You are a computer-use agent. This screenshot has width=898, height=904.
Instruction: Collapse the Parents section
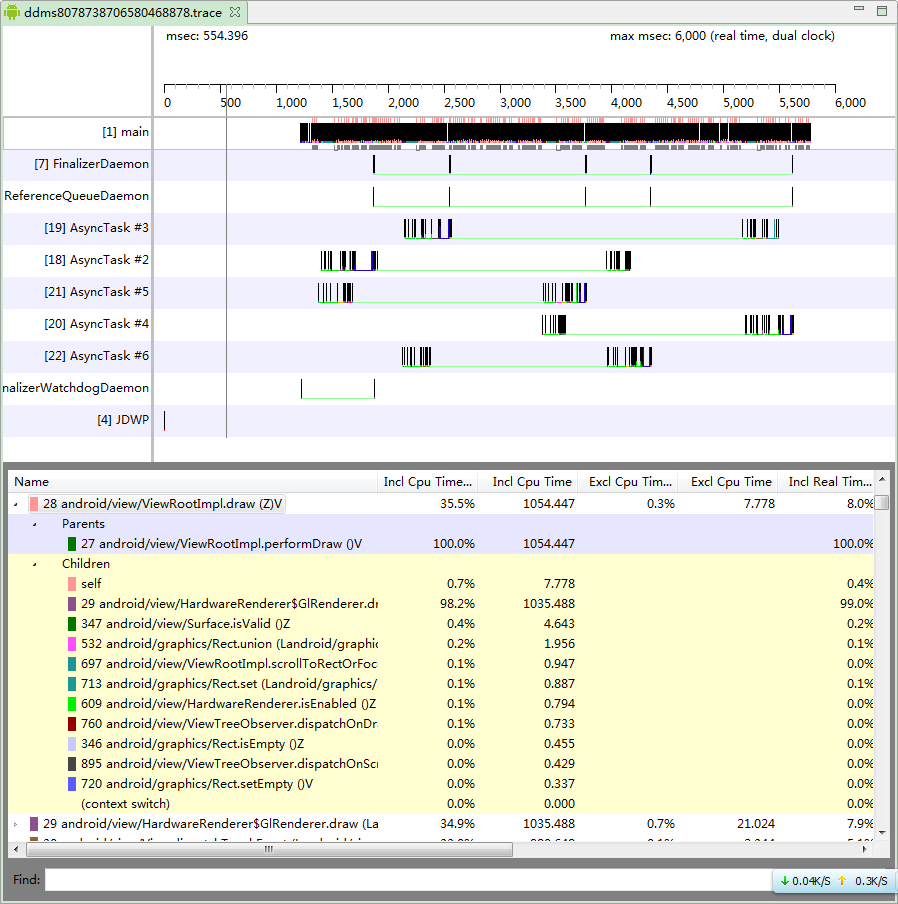coord(34,524)
